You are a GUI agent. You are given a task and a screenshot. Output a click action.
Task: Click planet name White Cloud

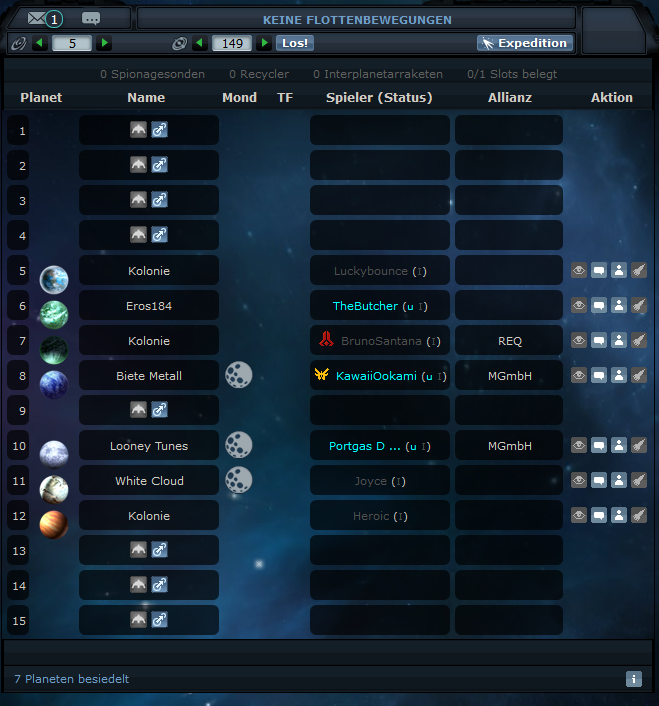pos(149,481)
